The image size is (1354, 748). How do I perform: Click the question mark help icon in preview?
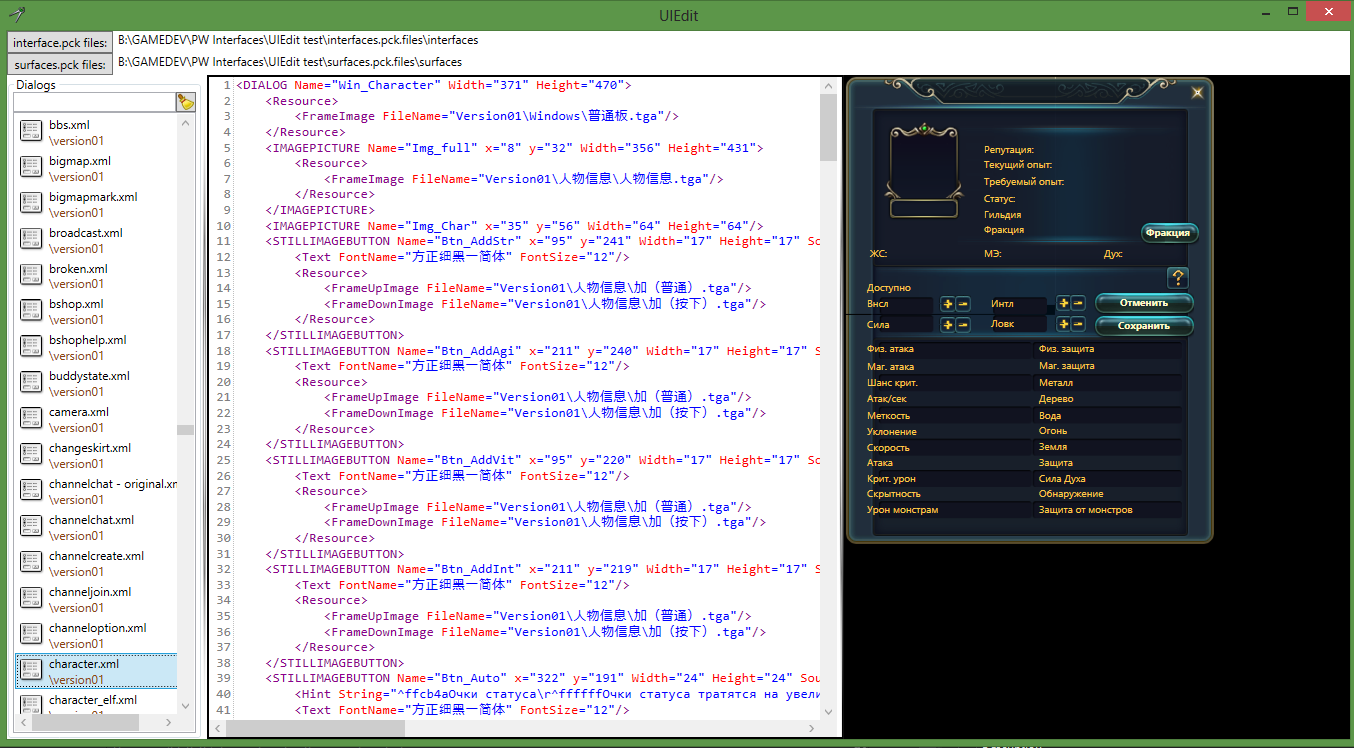[1178, 278]
